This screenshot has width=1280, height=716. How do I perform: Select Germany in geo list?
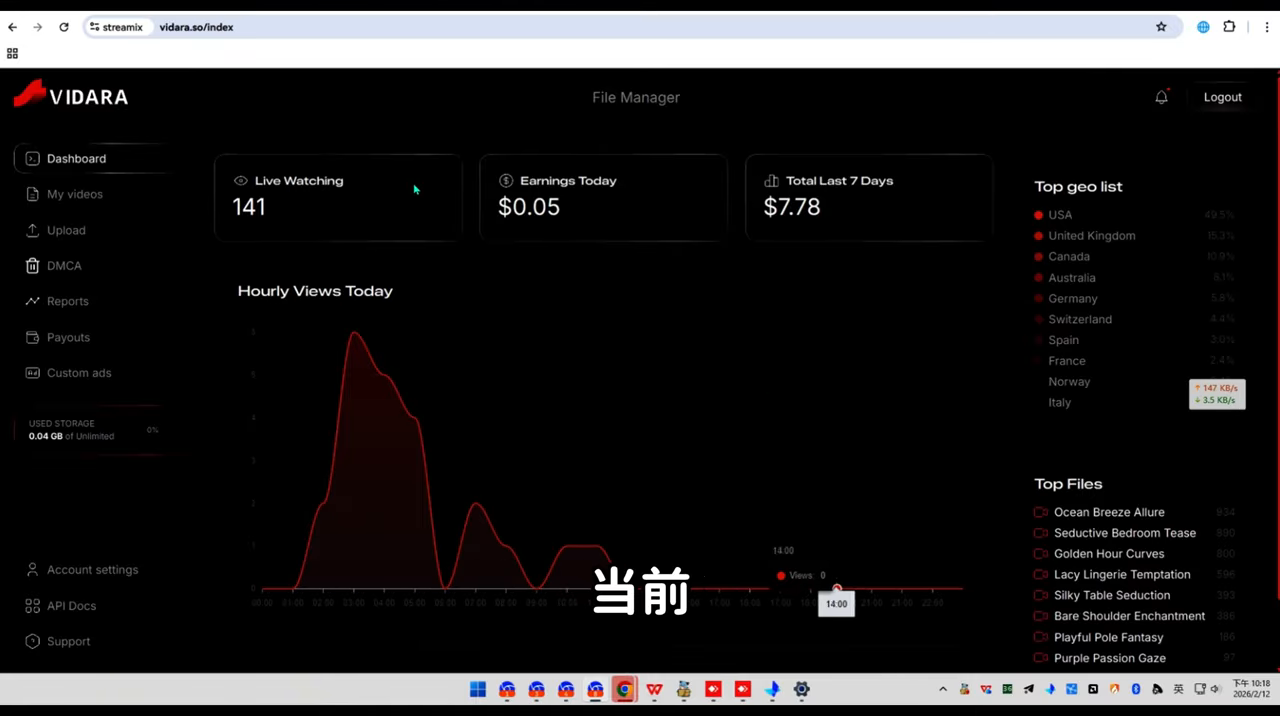click(1073, 299)
